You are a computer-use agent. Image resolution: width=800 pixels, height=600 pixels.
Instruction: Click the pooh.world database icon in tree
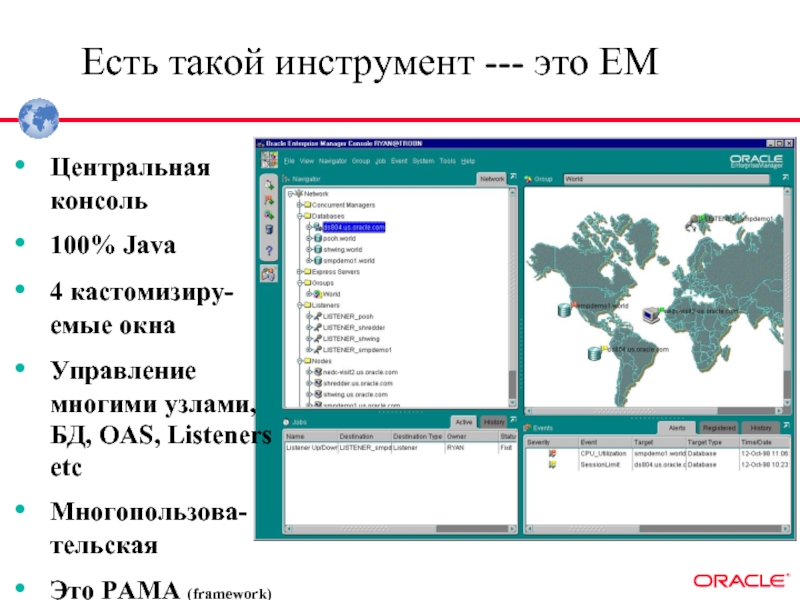click(317, 238)
